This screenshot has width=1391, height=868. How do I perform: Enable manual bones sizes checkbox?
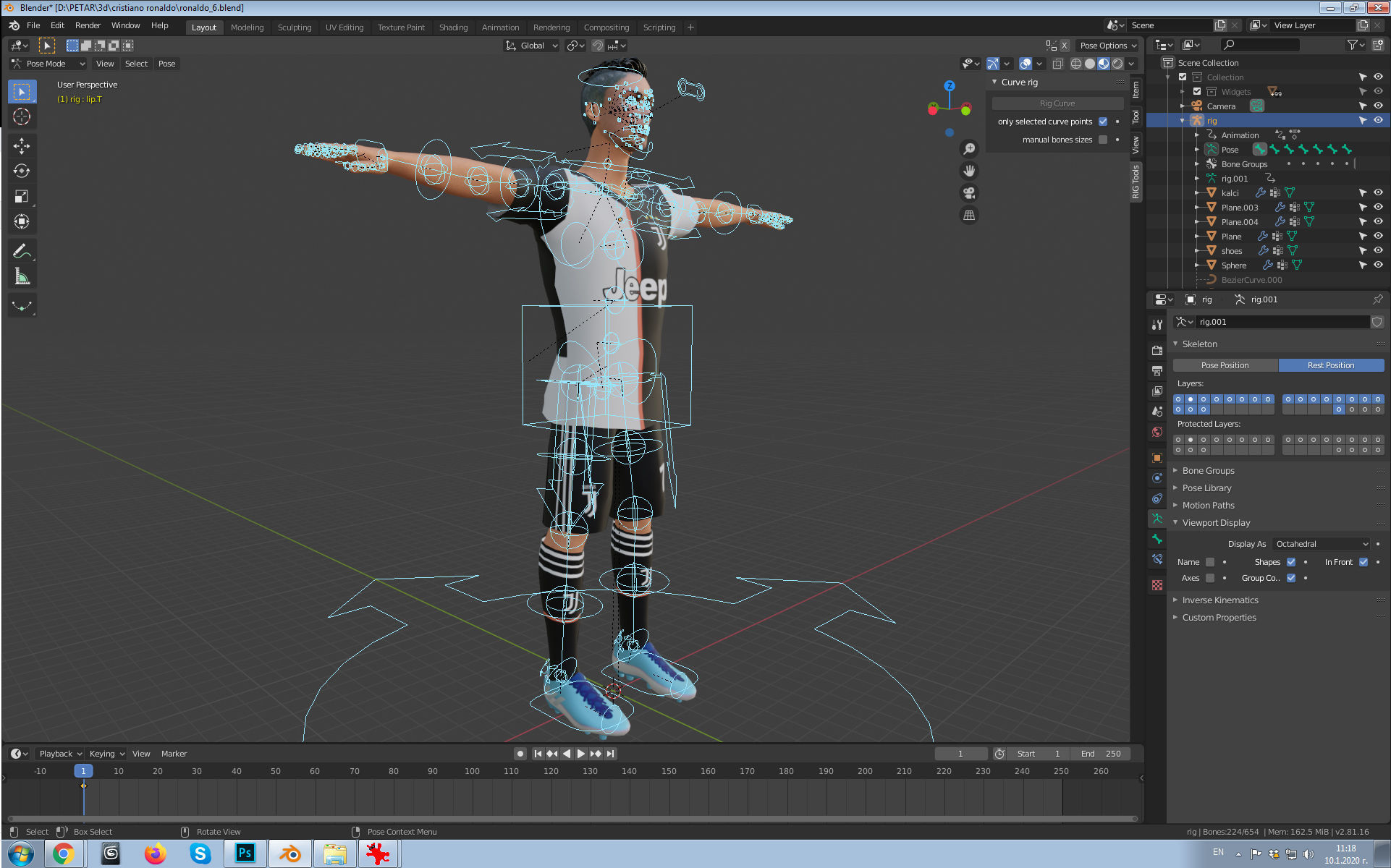coord(1103,140)
